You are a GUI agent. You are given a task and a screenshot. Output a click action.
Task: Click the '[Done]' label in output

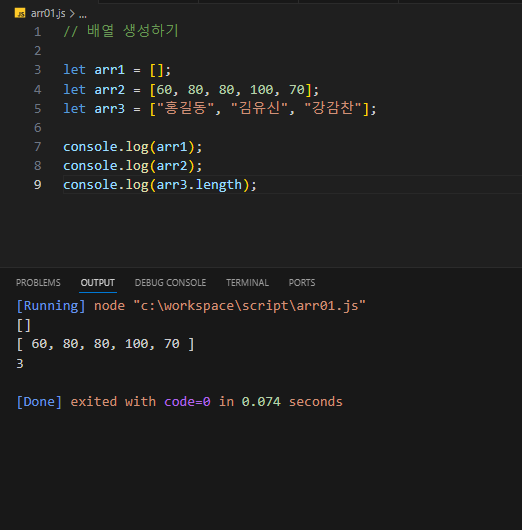click(x=39, y=402)
